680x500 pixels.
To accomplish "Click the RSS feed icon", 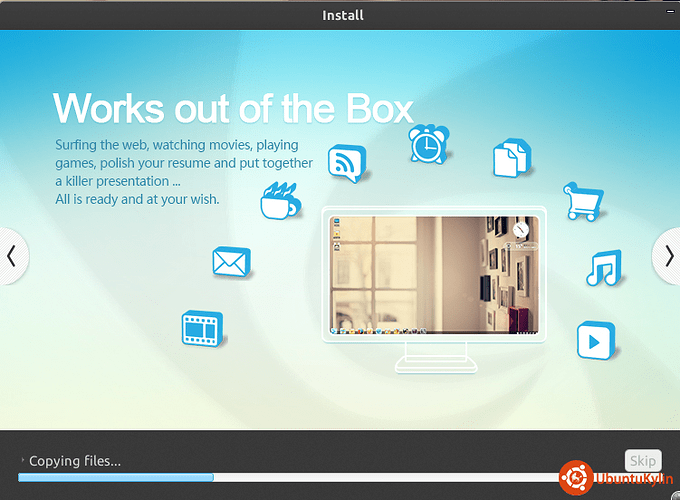I will pos(347,164).
